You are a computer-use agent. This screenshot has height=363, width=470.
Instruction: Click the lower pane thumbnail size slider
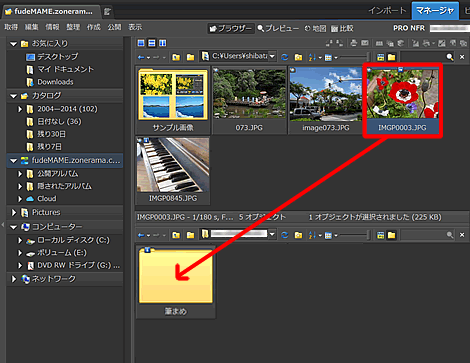click(355, 235)
